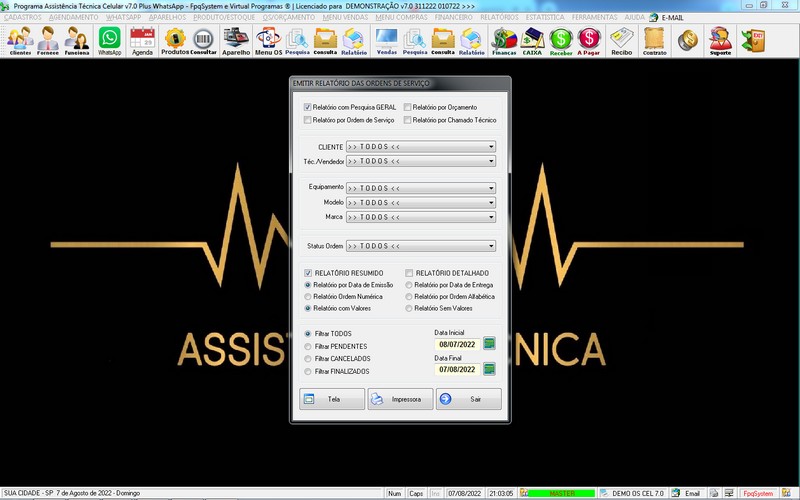Screen dimensions: 800x500
Task: Click the red A Pagar dollar icon
Action: pyautogui.click(x=589, y=41)
